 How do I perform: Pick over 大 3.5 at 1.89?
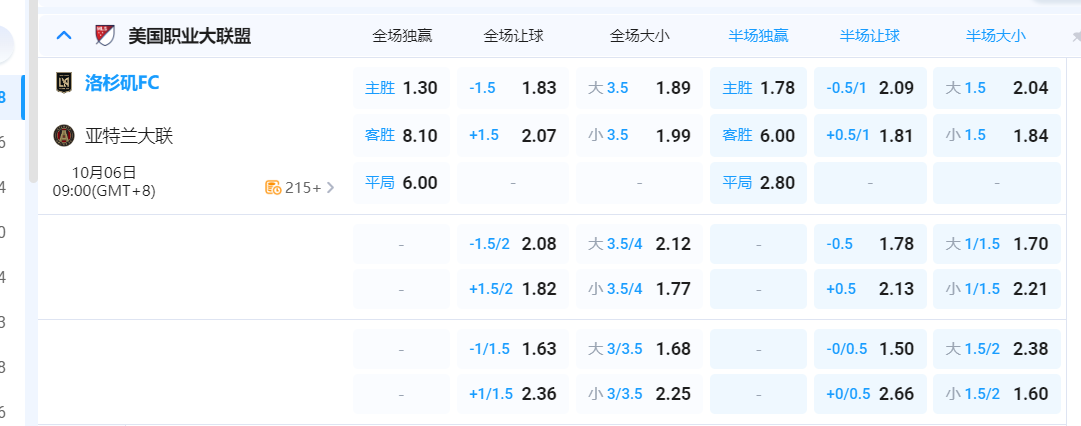(x=639, y=87)
